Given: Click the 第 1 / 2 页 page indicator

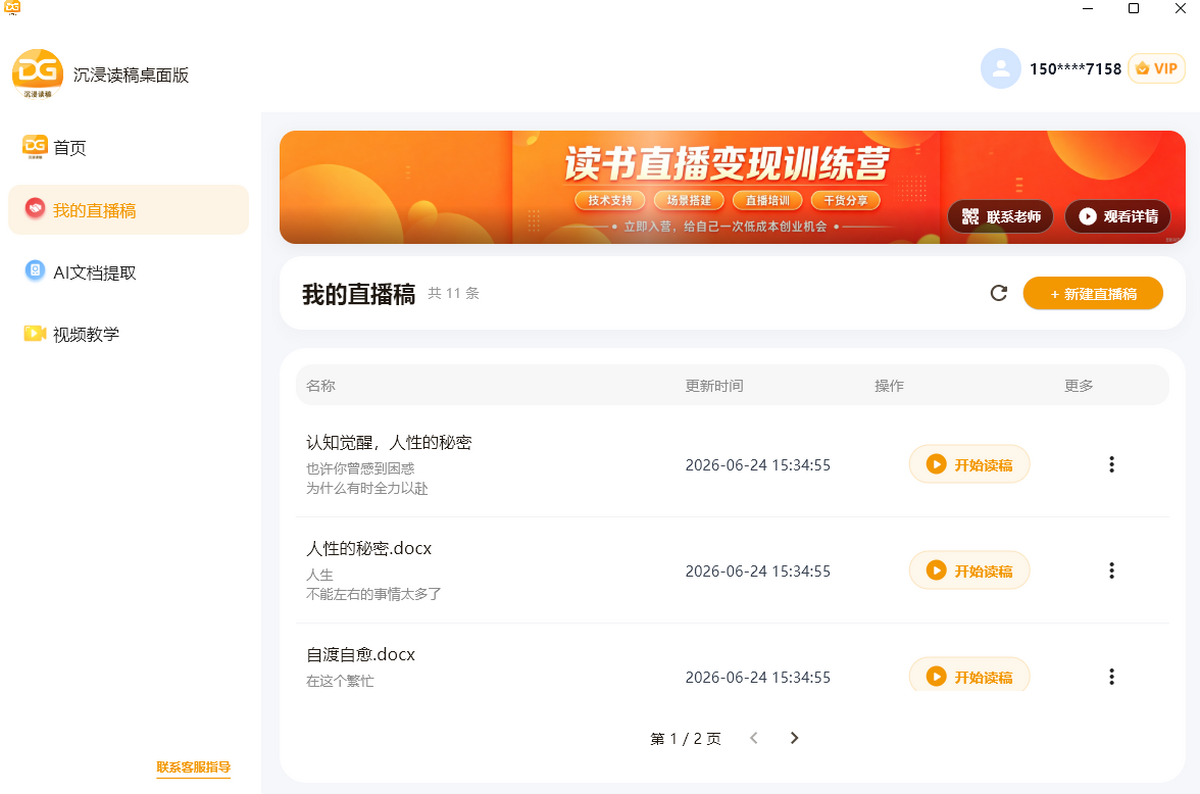Looking at the screenshot, I should click(x=685, y=739).
